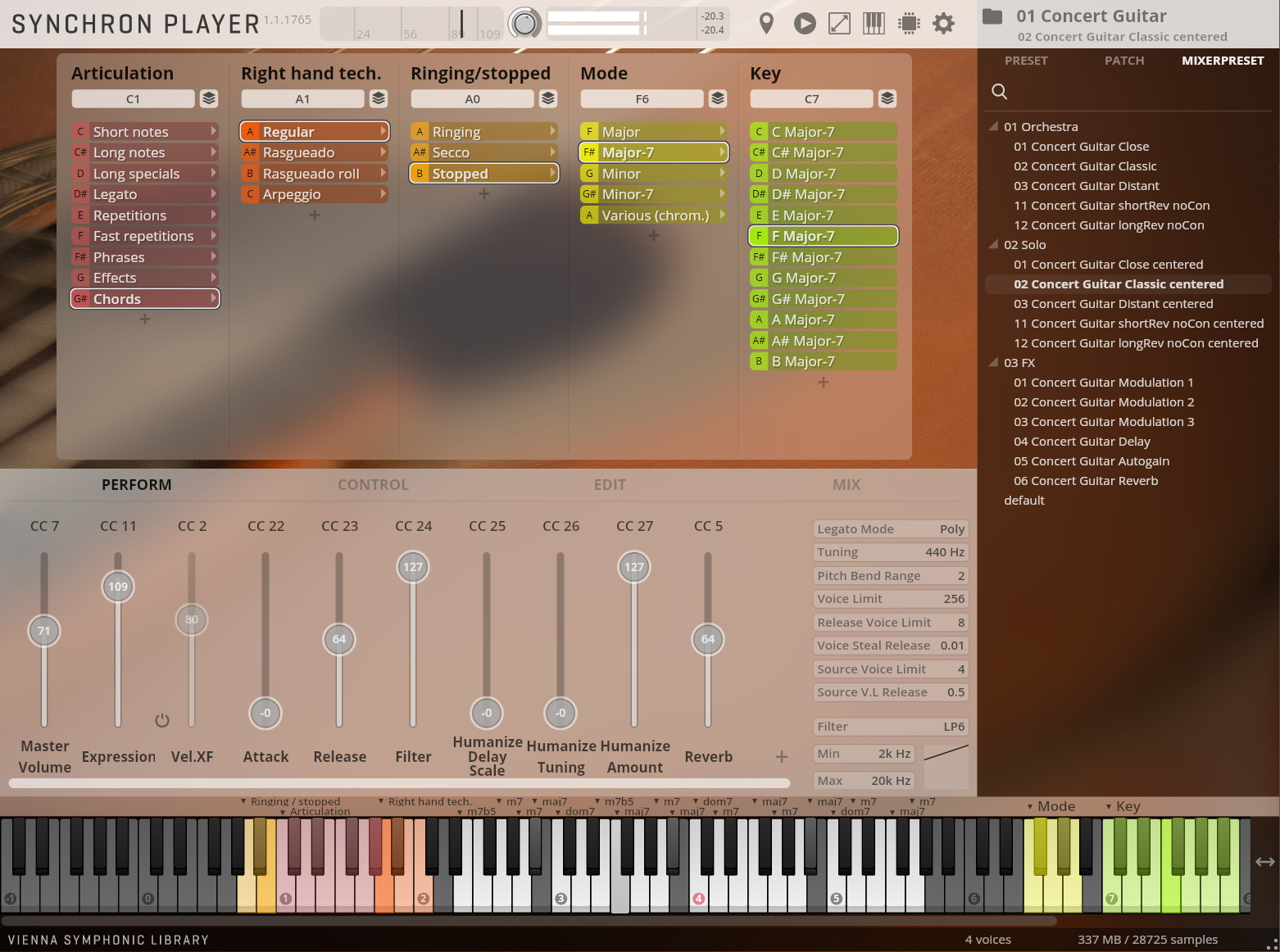Click the plus below the Chords articulation list

(144, 320)
